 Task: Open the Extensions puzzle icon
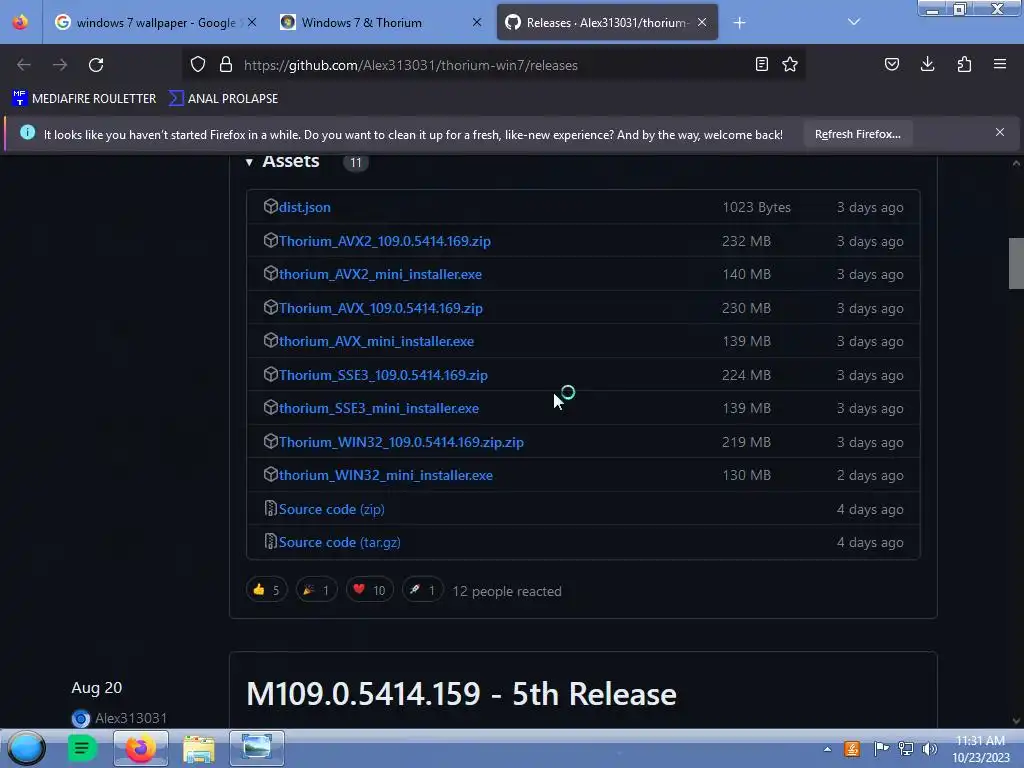[964, 65]
